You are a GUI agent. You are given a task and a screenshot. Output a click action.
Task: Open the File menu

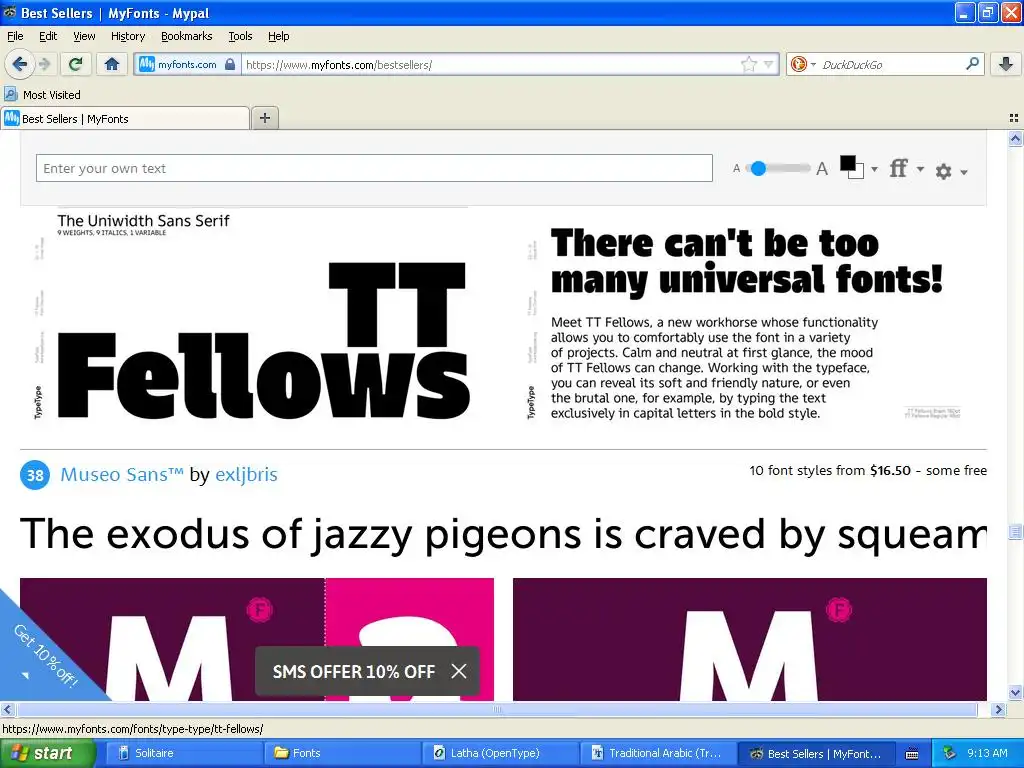15,36
